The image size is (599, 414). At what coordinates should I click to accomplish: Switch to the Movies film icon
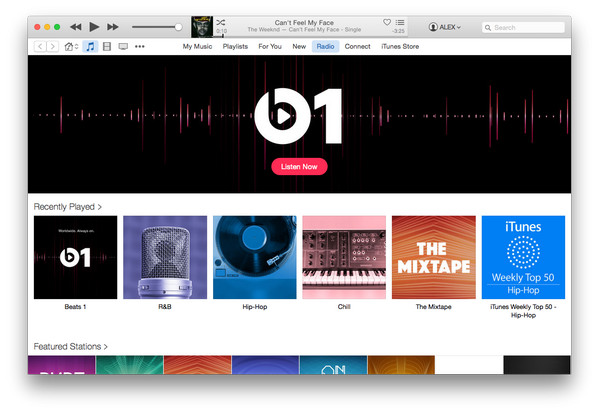point(107,47)
